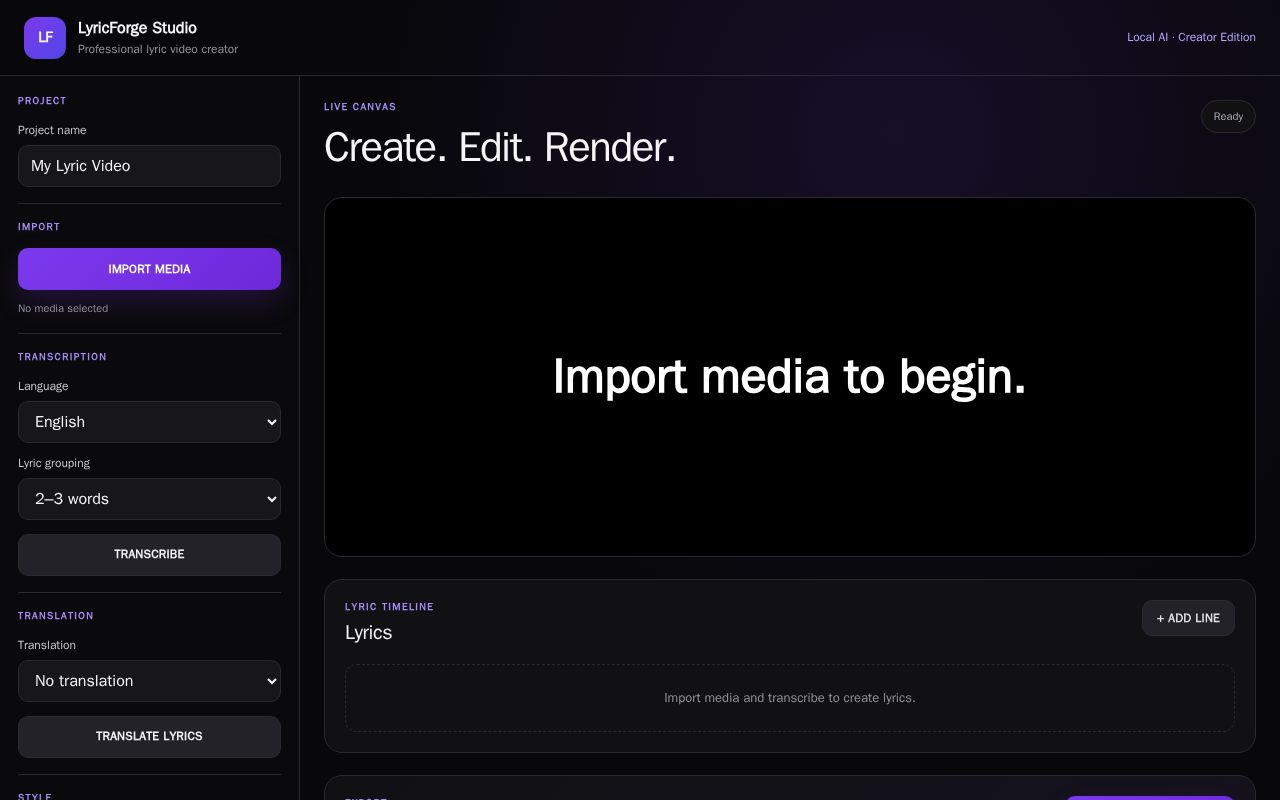The height and width of the screenshot is (800, 1280).
Task: Click into the Project name input field
Action: pyautogui.click(x=149, y=166)
